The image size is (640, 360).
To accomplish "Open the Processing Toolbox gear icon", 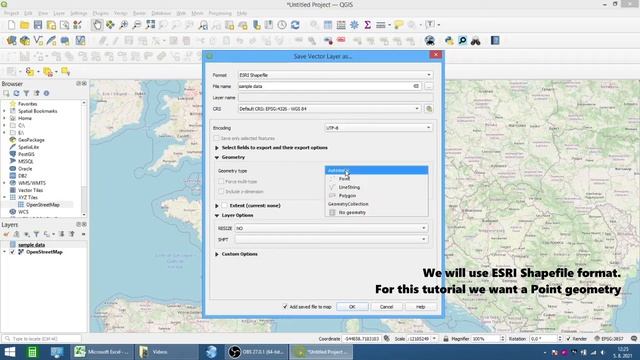I will [354, 25].
